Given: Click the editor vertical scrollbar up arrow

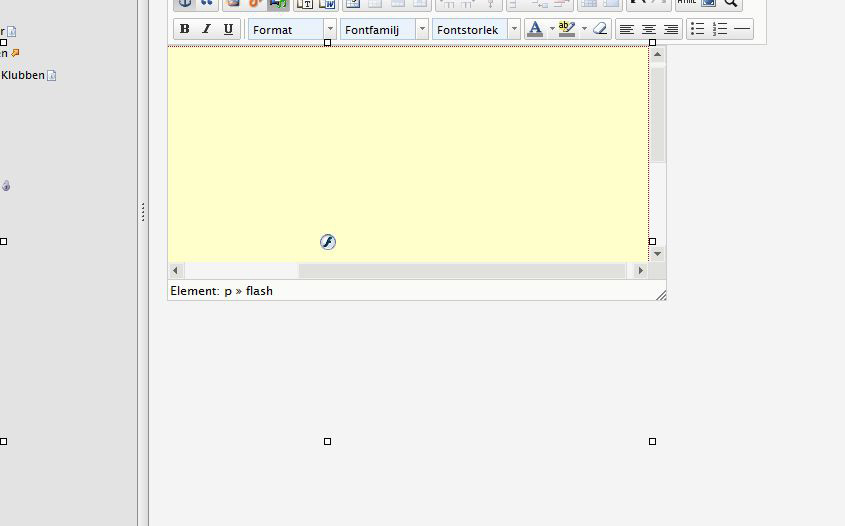Looking at the screenshot, I should point(657,54).
